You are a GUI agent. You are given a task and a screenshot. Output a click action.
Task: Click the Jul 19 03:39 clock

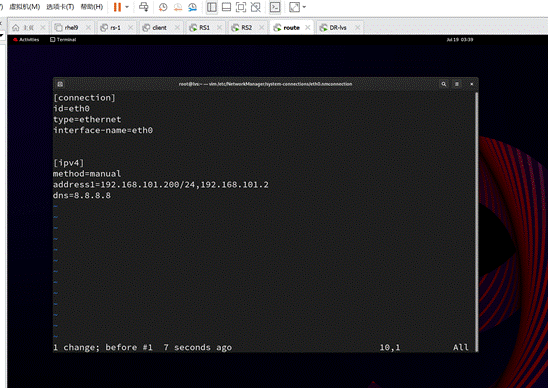pyautogui.click(x=460, y=39)
